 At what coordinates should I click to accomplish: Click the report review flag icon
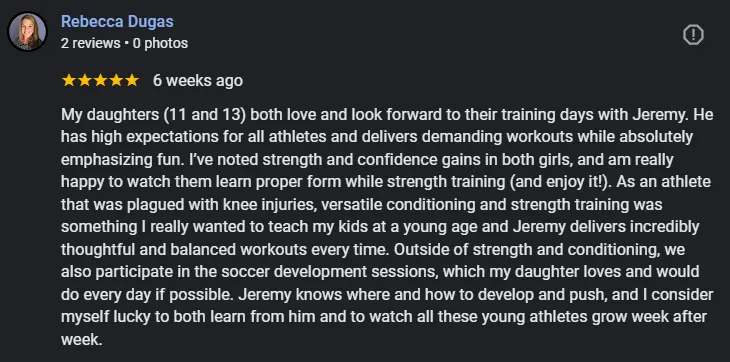pos(693,35)
